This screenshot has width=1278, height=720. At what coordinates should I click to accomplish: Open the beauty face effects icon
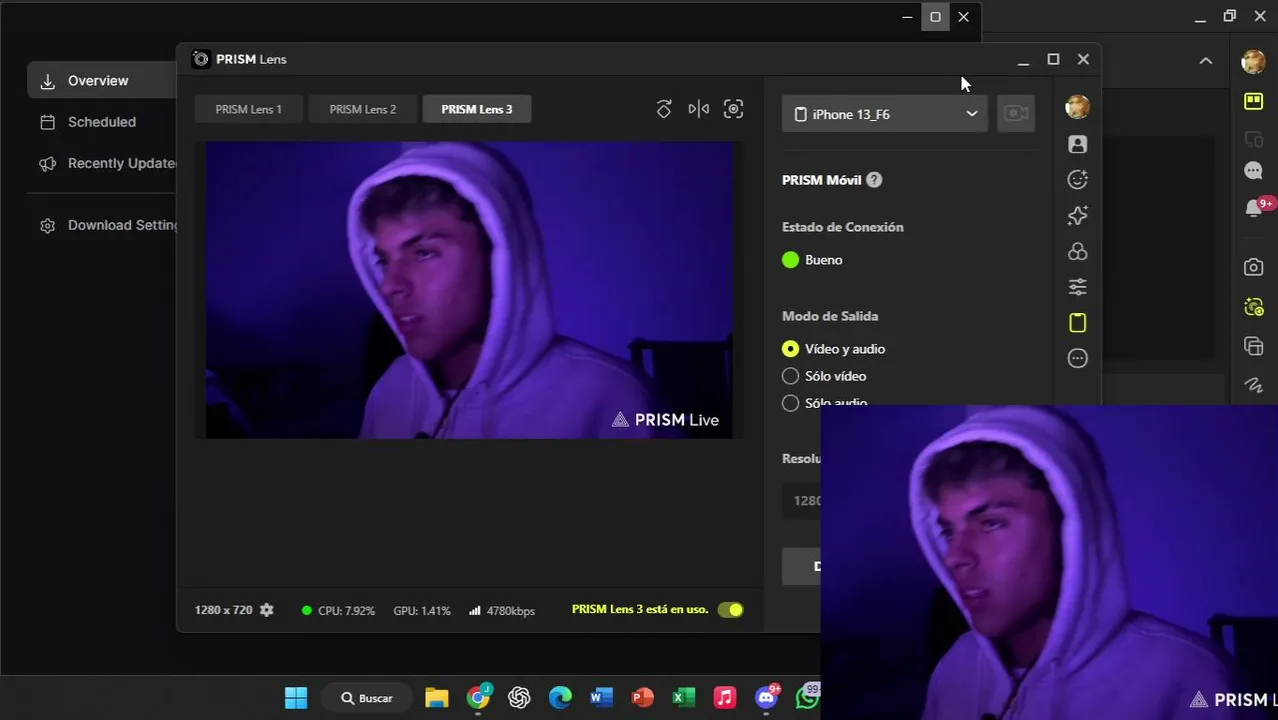point(1077,180)
